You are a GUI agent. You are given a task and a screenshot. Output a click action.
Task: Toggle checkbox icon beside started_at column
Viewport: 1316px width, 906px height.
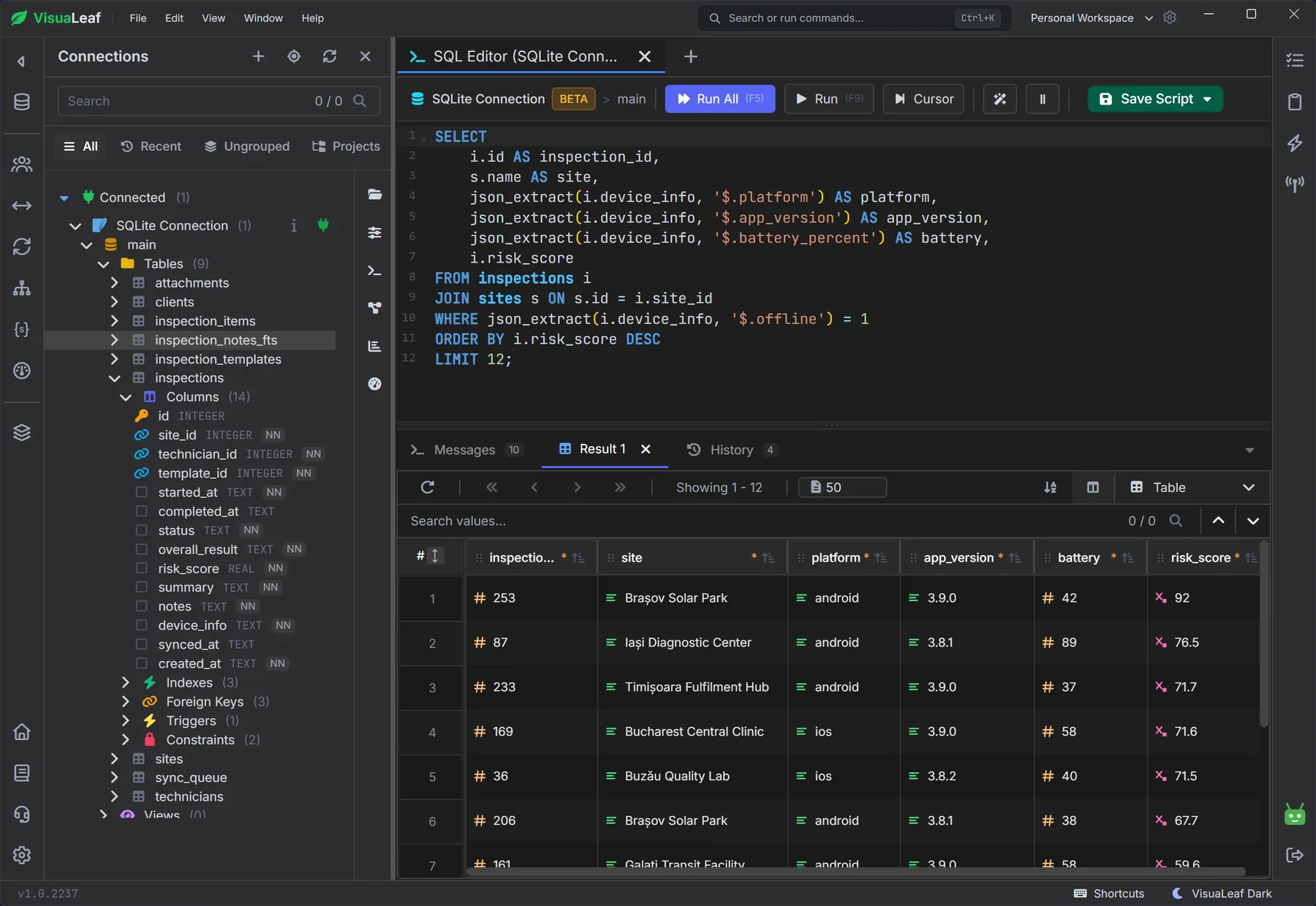point(142,492)
